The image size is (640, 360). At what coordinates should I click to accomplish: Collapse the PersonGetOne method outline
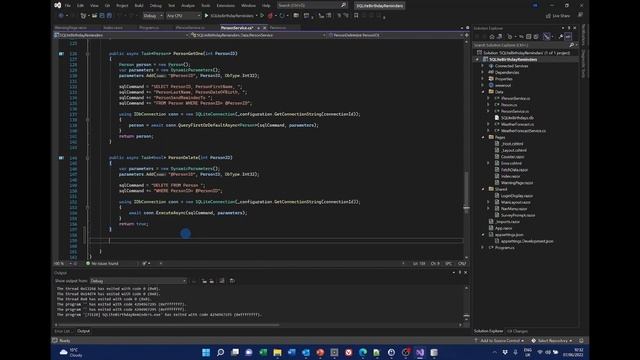[87, 53]
